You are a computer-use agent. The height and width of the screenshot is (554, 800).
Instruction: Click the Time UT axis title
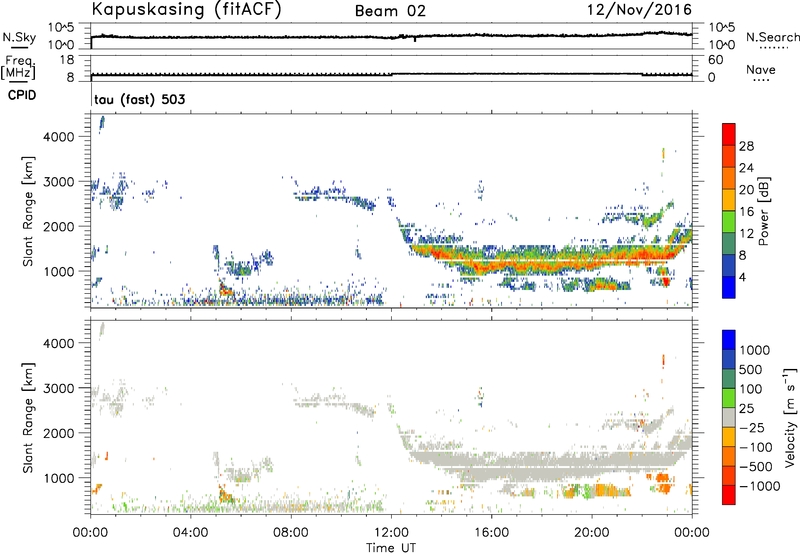coord(391,548)
